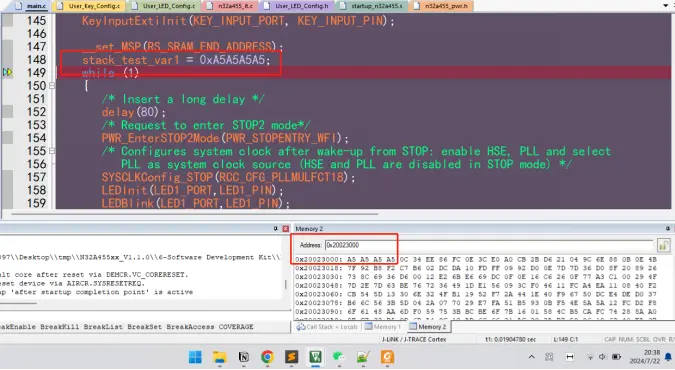The width and height of the screenshot is (675, 370).
Task: Select the Memory 2 tab
Action: pos(427,327)
